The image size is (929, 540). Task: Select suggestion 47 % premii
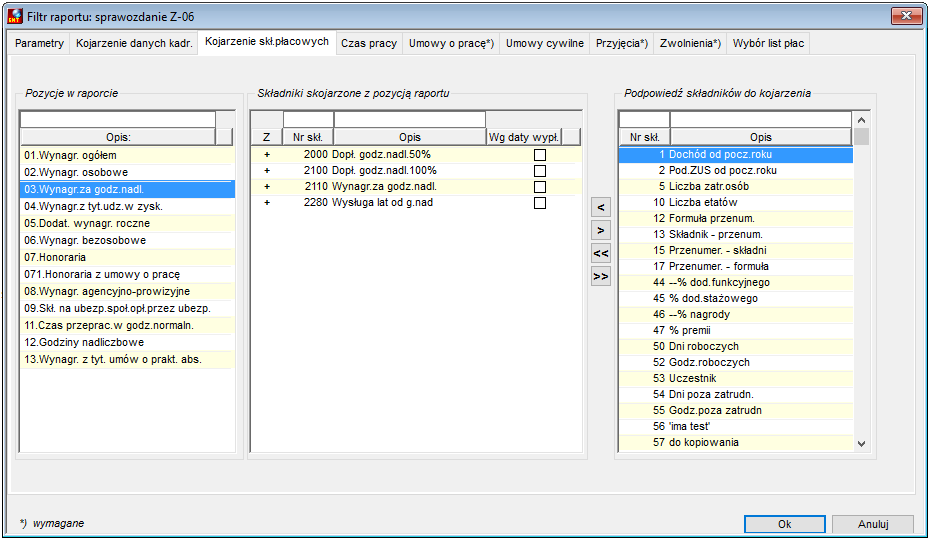coord(736,331)
